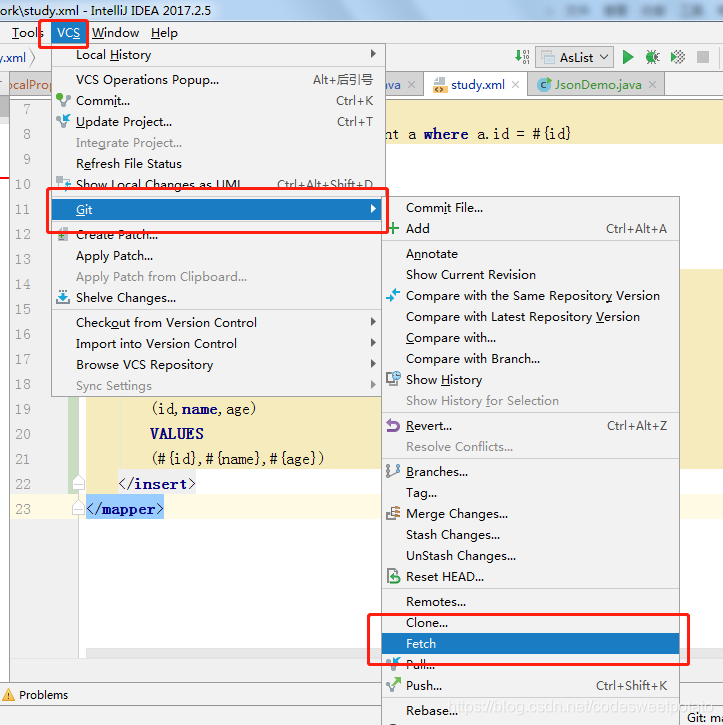
Task: Open Remotes... entry
Action: click(531, 602)
